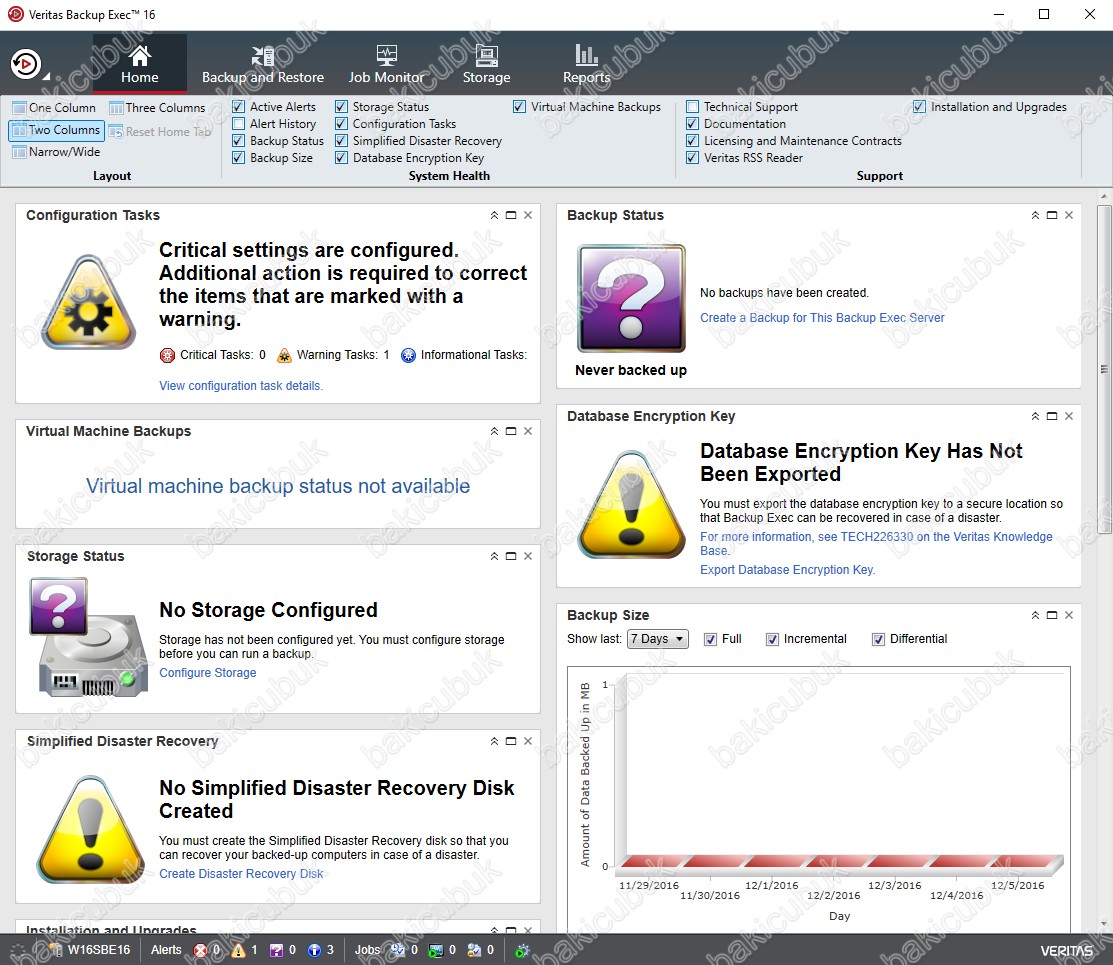The height and width of the screenshot is (965, 1113).
Task: Collapse the Backup Size panel
Action: pos(1035,615)
